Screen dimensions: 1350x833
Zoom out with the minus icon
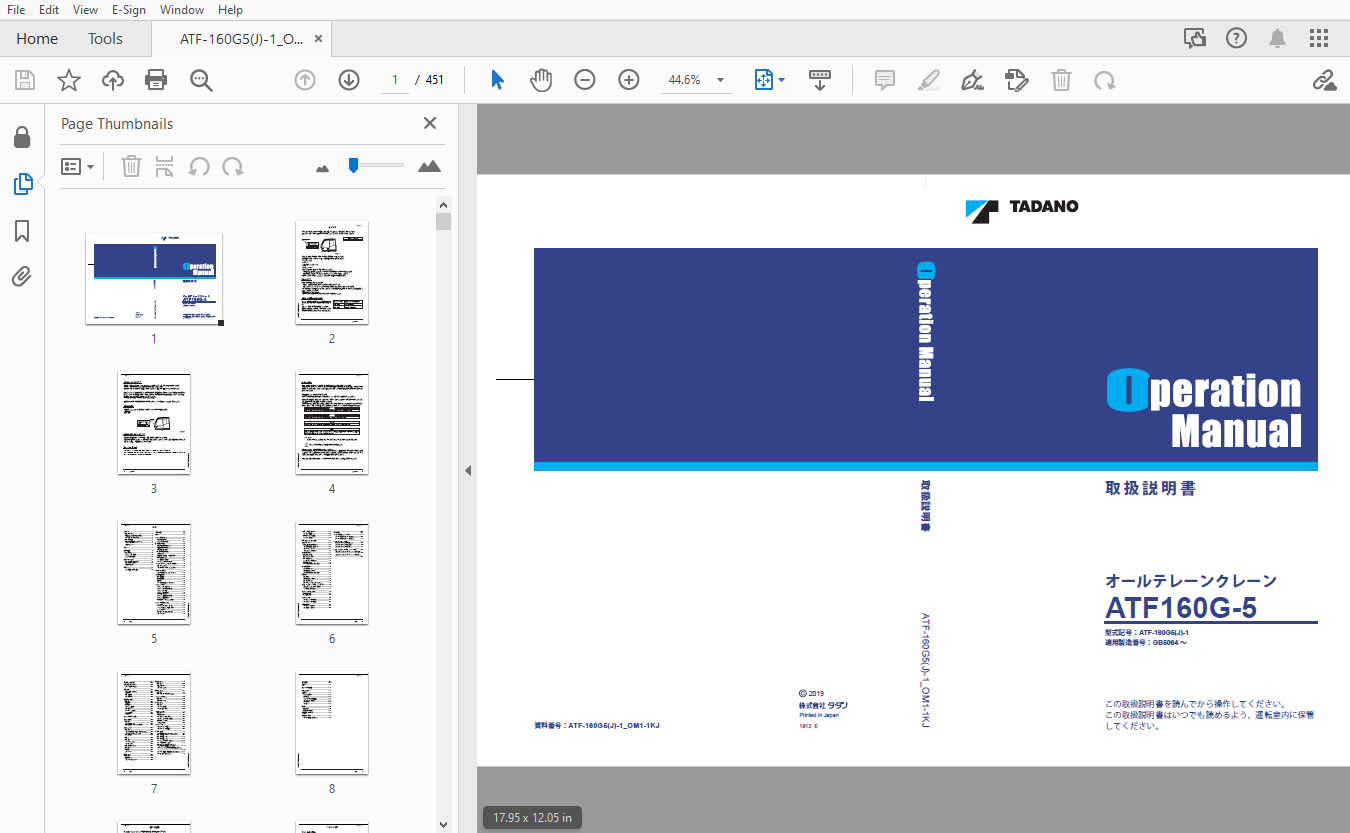tap(585, 80)
